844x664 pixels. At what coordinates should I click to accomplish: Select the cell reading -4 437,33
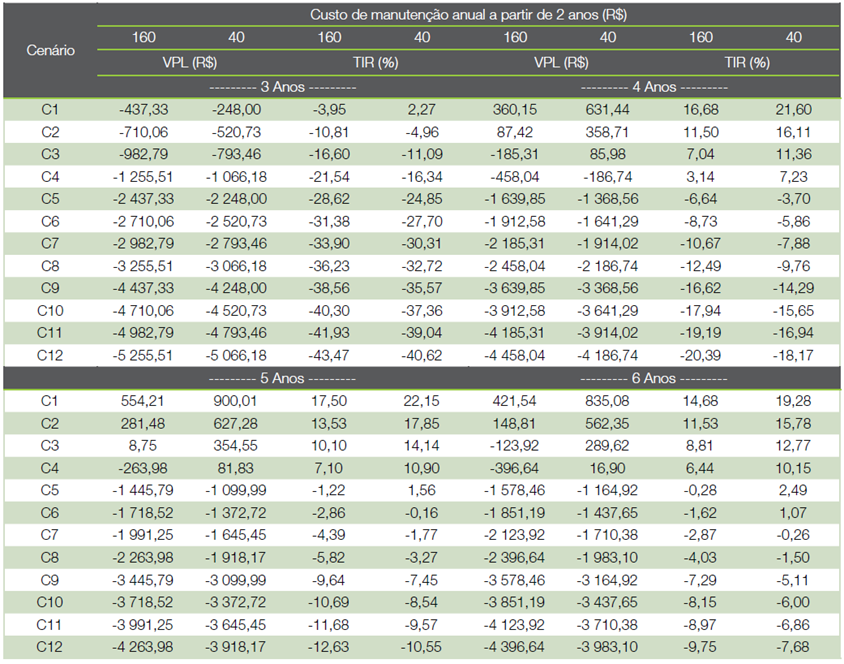143,288
